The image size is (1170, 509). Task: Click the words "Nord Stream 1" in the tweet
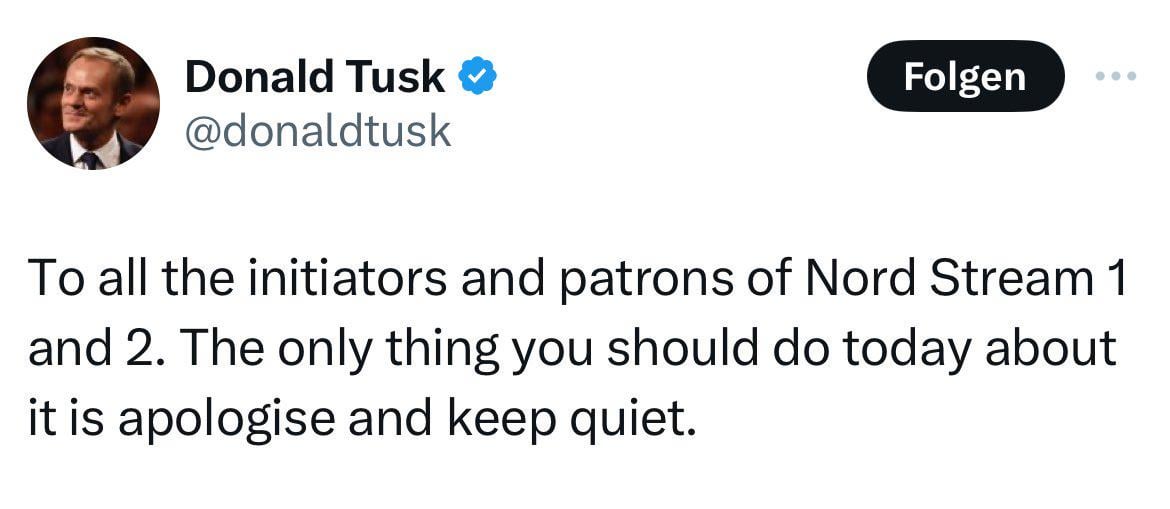pyautogui.click(x=965, y=278)
